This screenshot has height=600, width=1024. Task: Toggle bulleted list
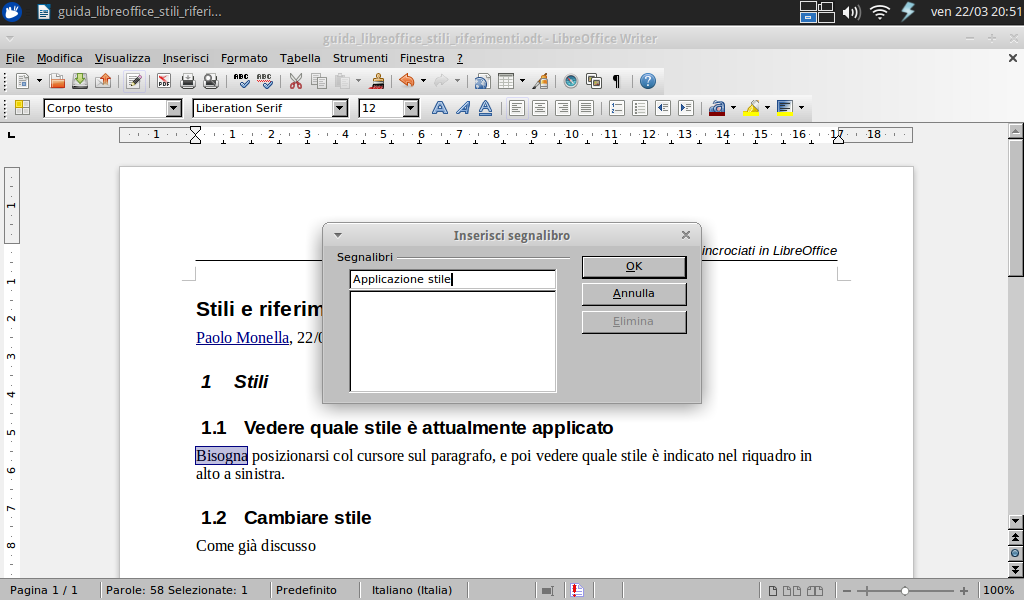pos(639,108)
